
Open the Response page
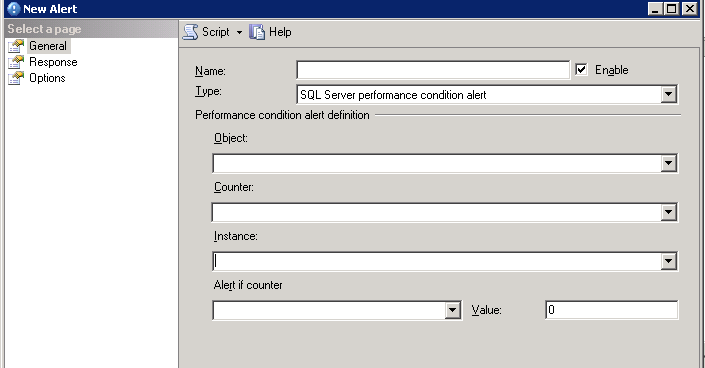(53, 62)
